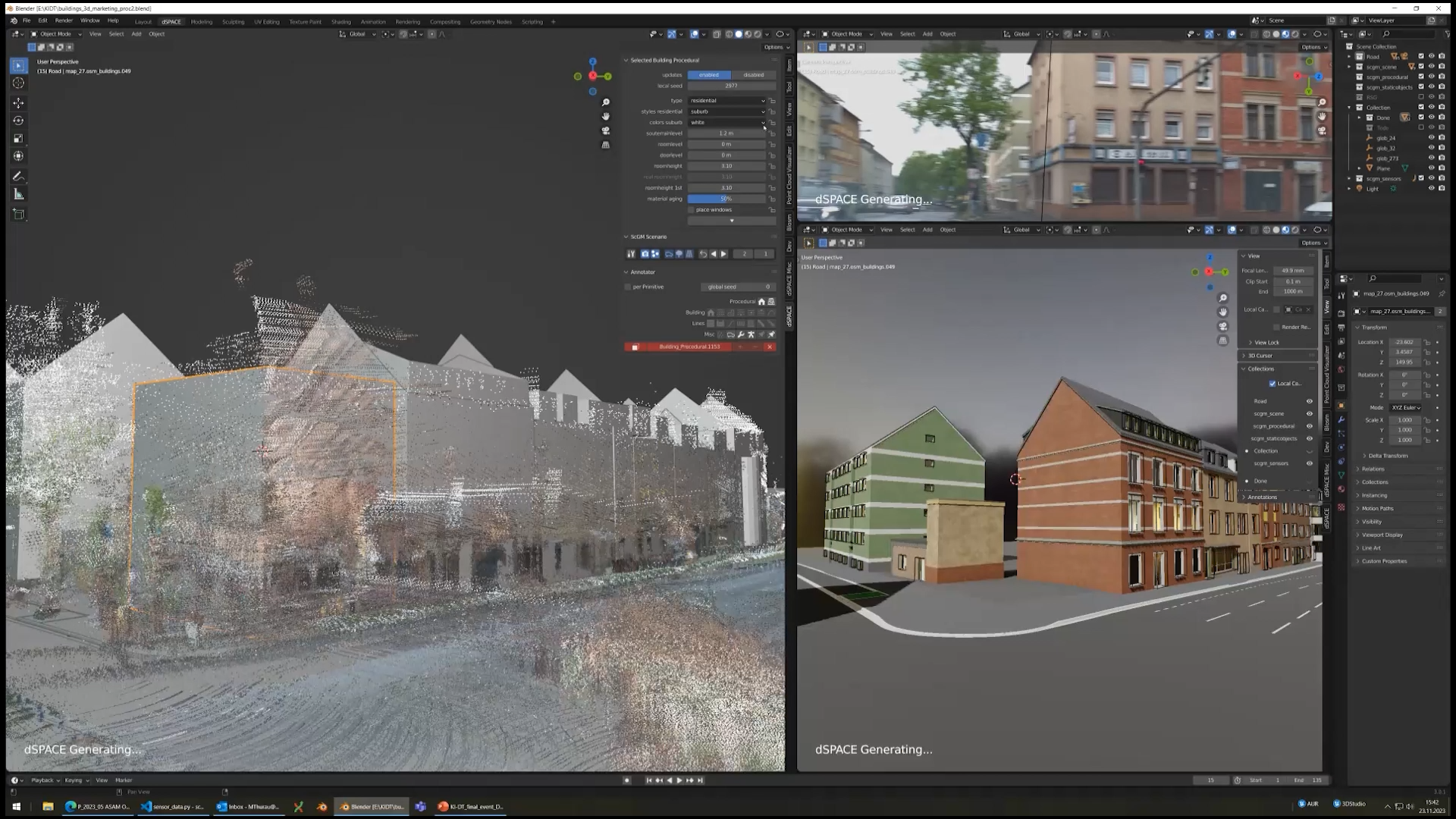Click the zoom magnifier icon in left viewport
This screenshot has height=819, width=1456.
[x=605, y=102]
